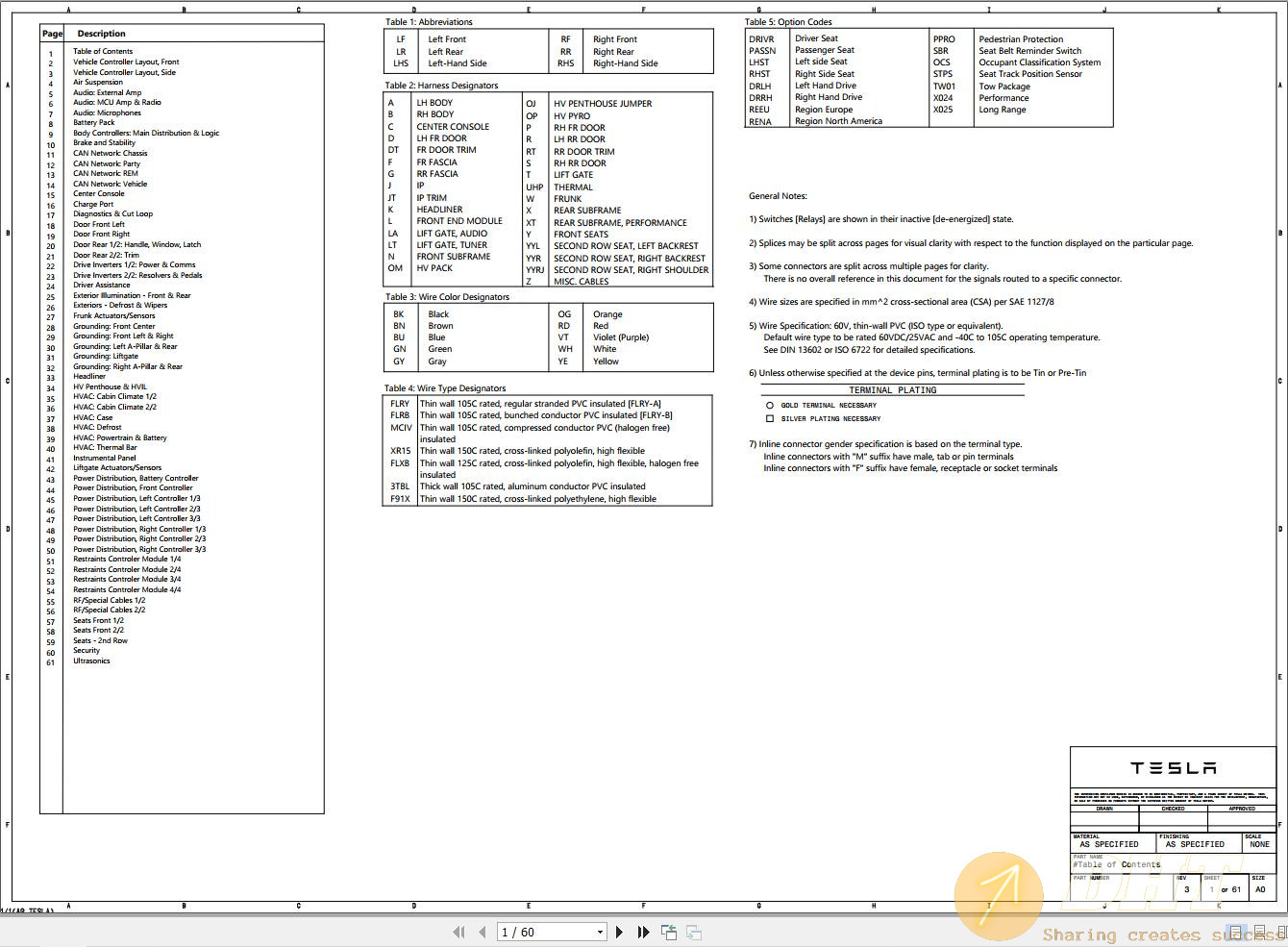Click 'Frunk Actuators/Sensors' entry
The image size is (1288, 947).
pos(114,315)
